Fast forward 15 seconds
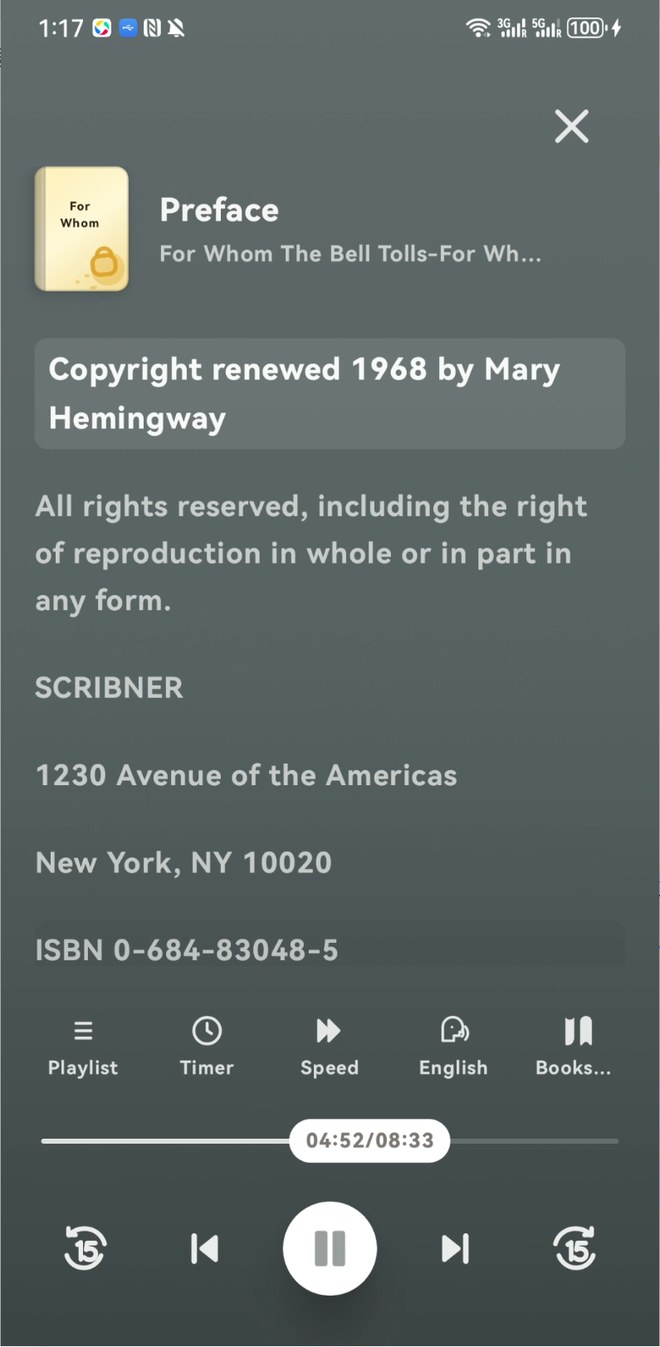This screenshot has height=1347, width=660. 575,1248
